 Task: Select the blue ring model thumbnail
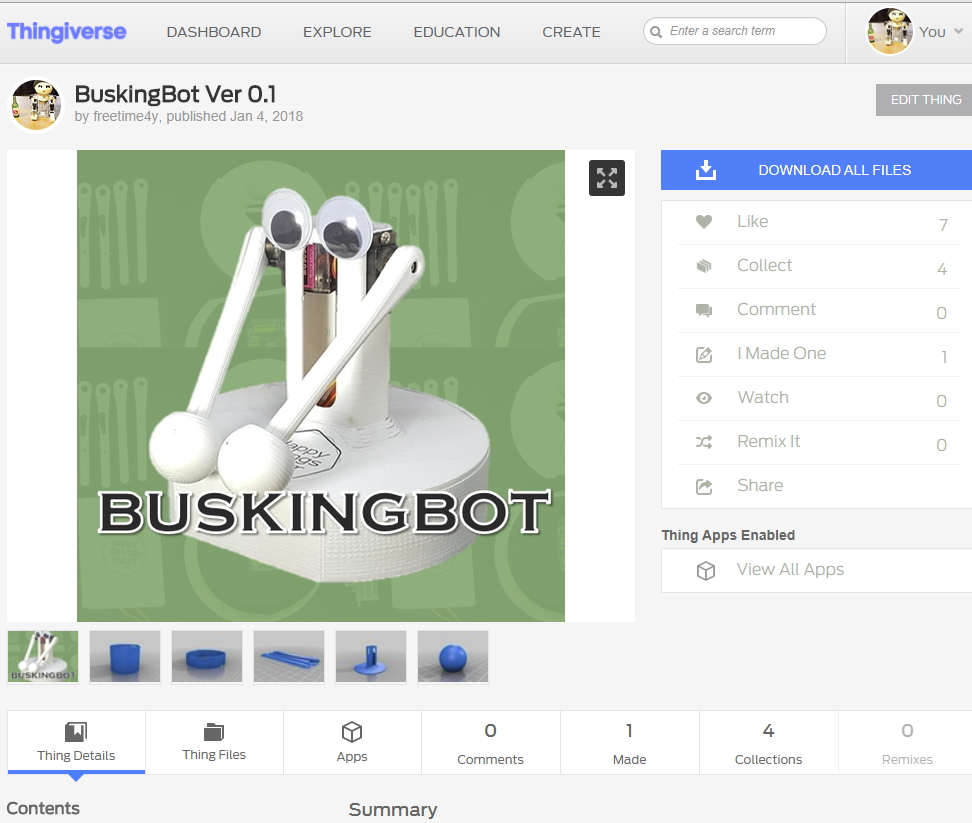coord(207,657)
